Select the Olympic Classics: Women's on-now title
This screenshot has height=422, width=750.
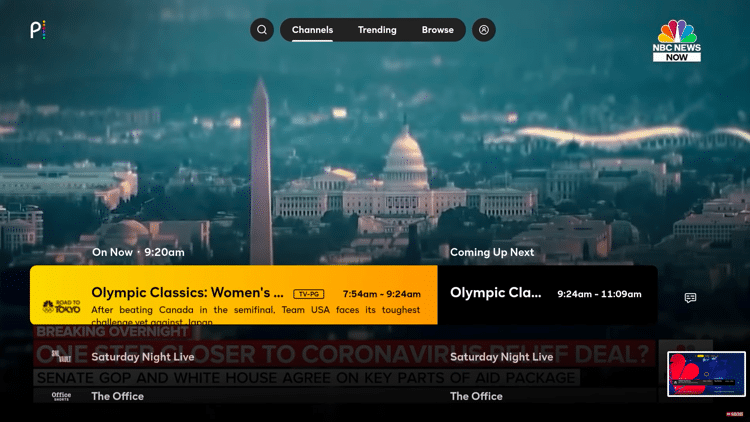point(187,292)
